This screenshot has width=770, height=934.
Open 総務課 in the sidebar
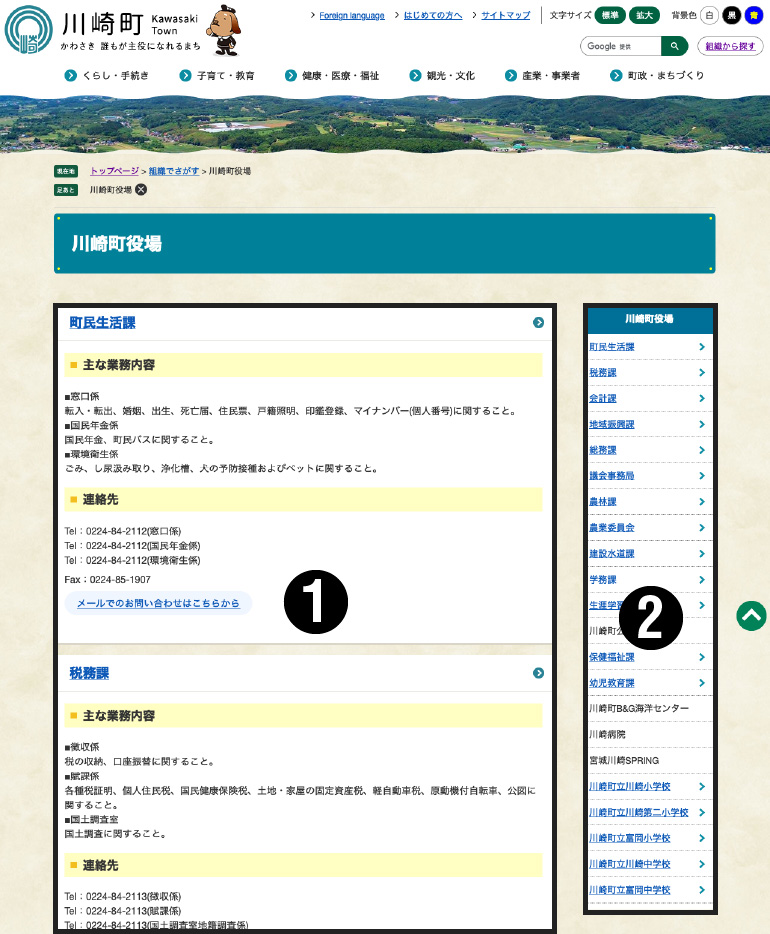point(603,450)
